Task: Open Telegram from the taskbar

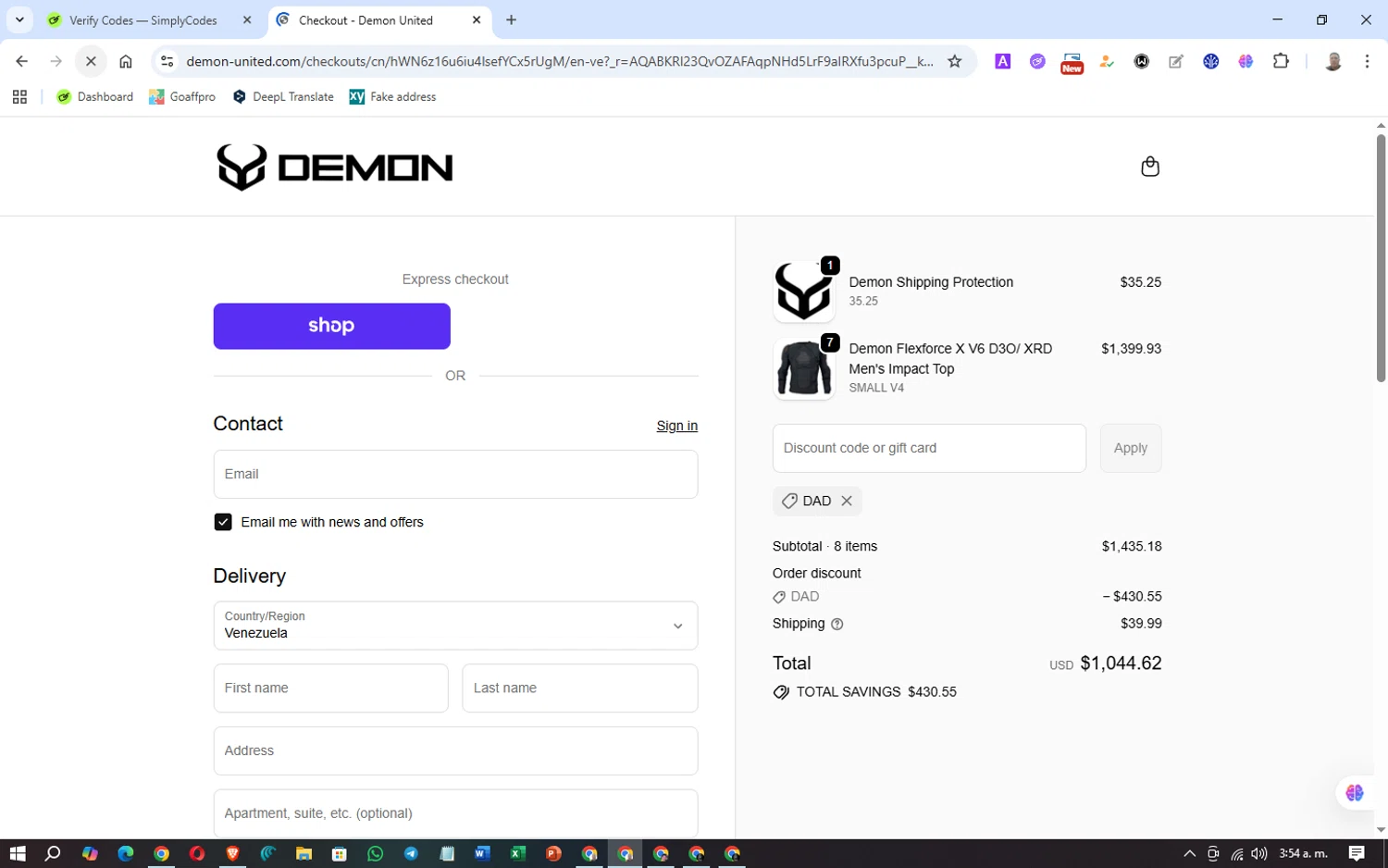Action: (x=411, y=853)
